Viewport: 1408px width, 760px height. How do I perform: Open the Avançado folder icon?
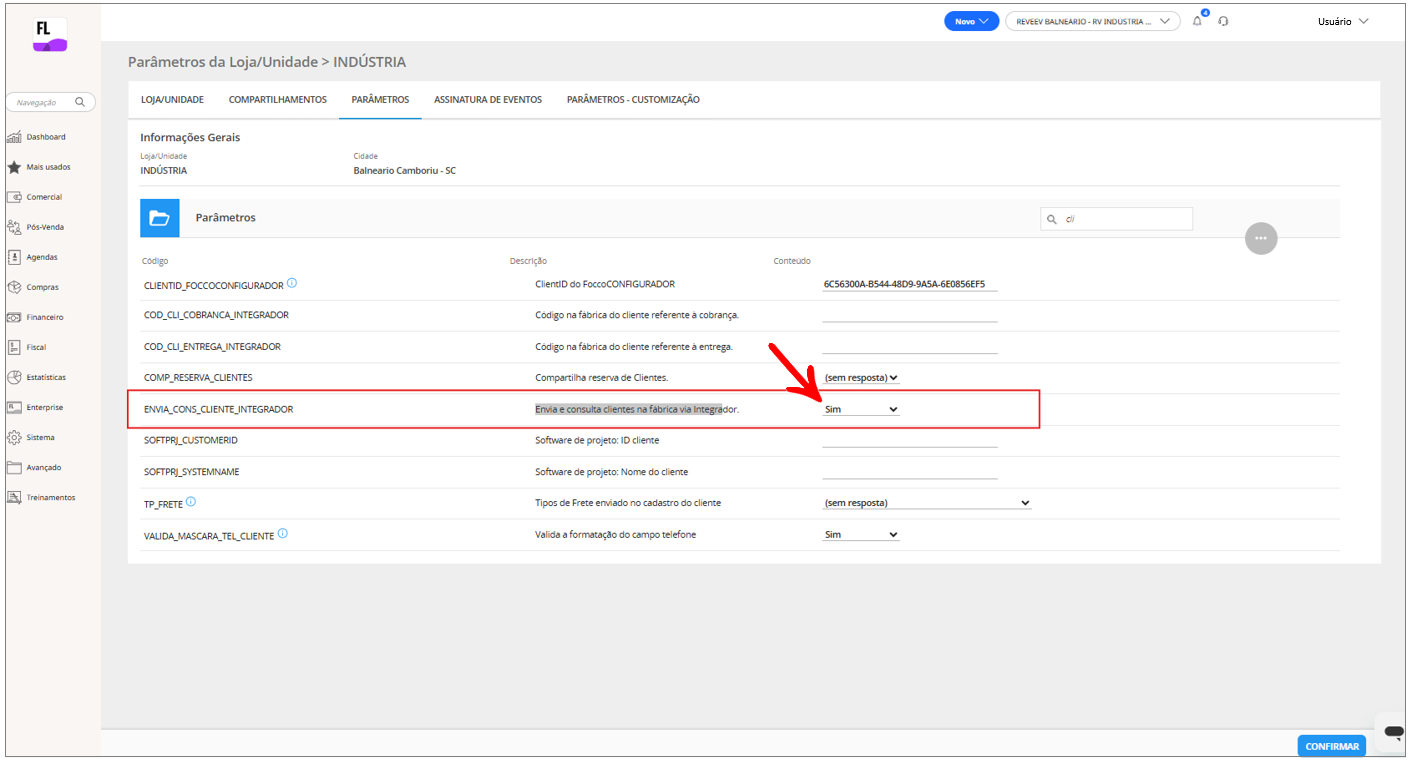[x=15, y=467]
